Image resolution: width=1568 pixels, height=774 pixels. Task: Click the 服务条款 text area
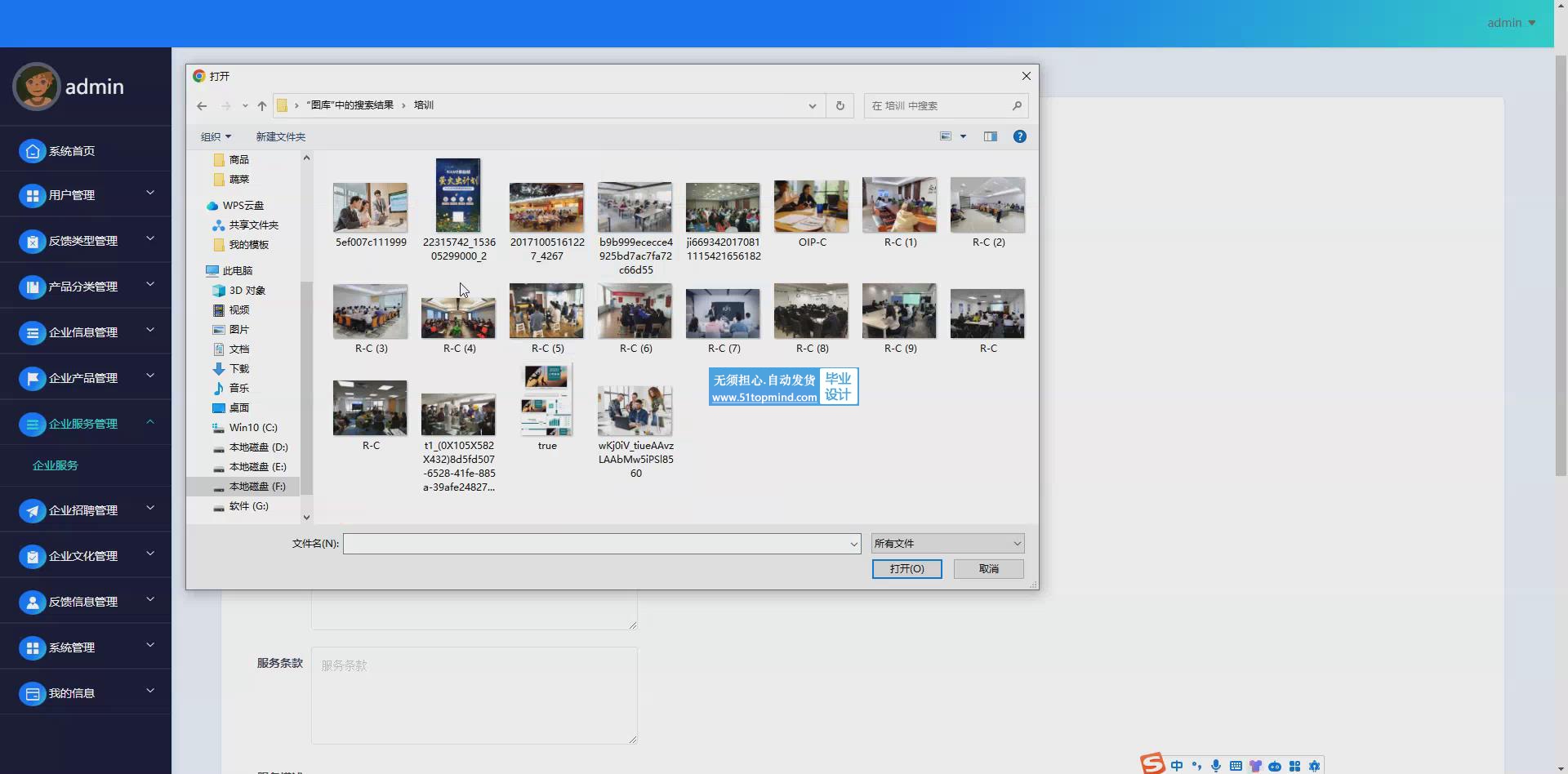[474, 696]
